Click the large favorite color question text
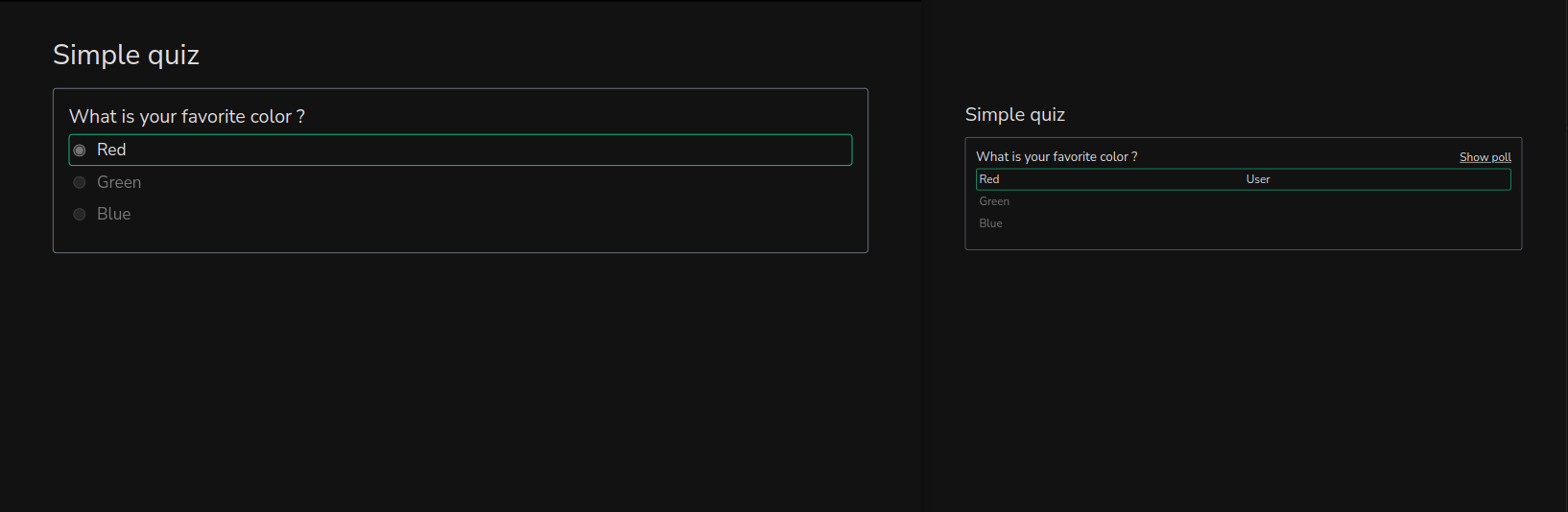This screenshot has height=512, width=1568. (187, 116)
